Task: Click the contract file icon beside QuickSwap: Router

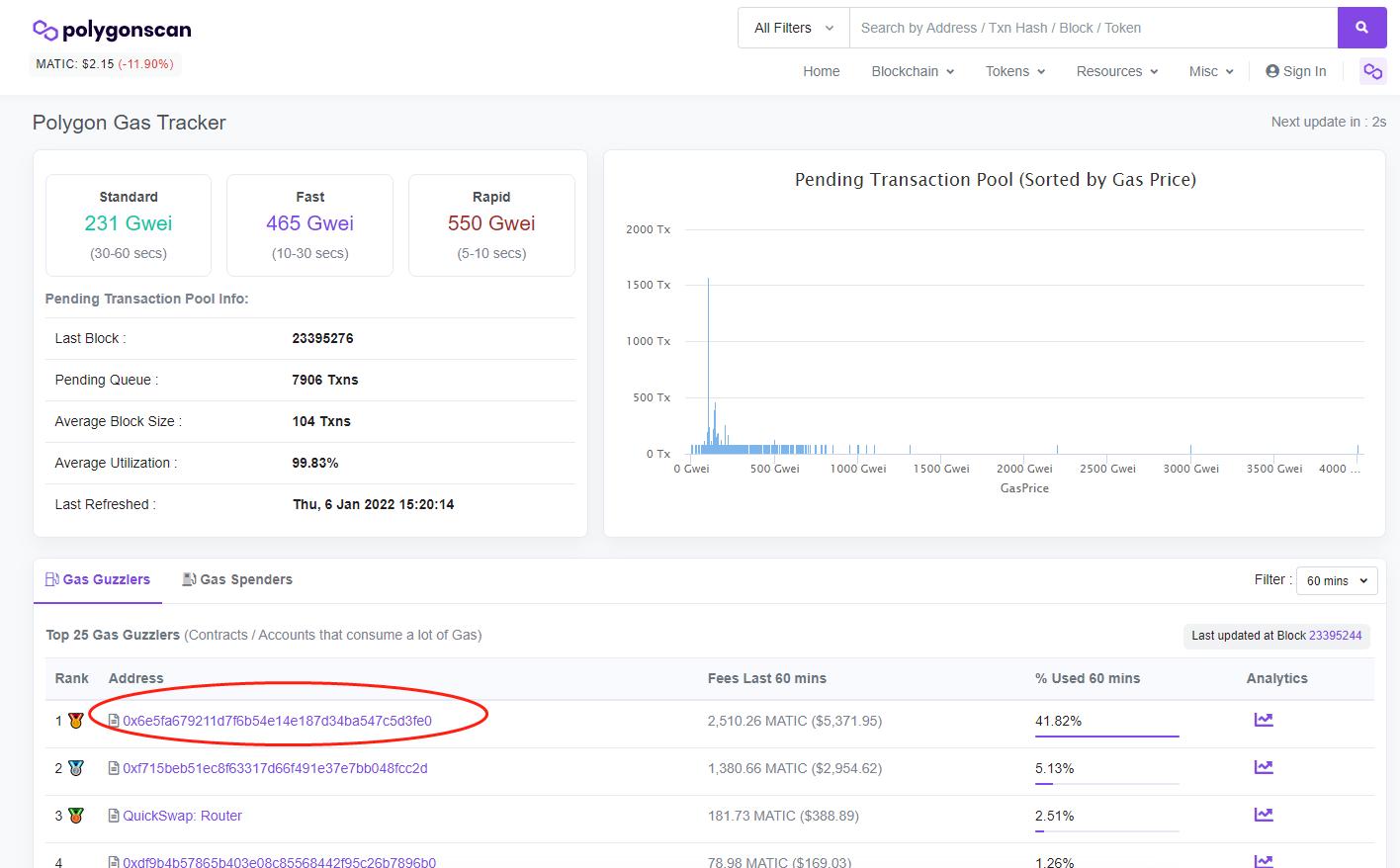Action: click(x=114, y=816)
